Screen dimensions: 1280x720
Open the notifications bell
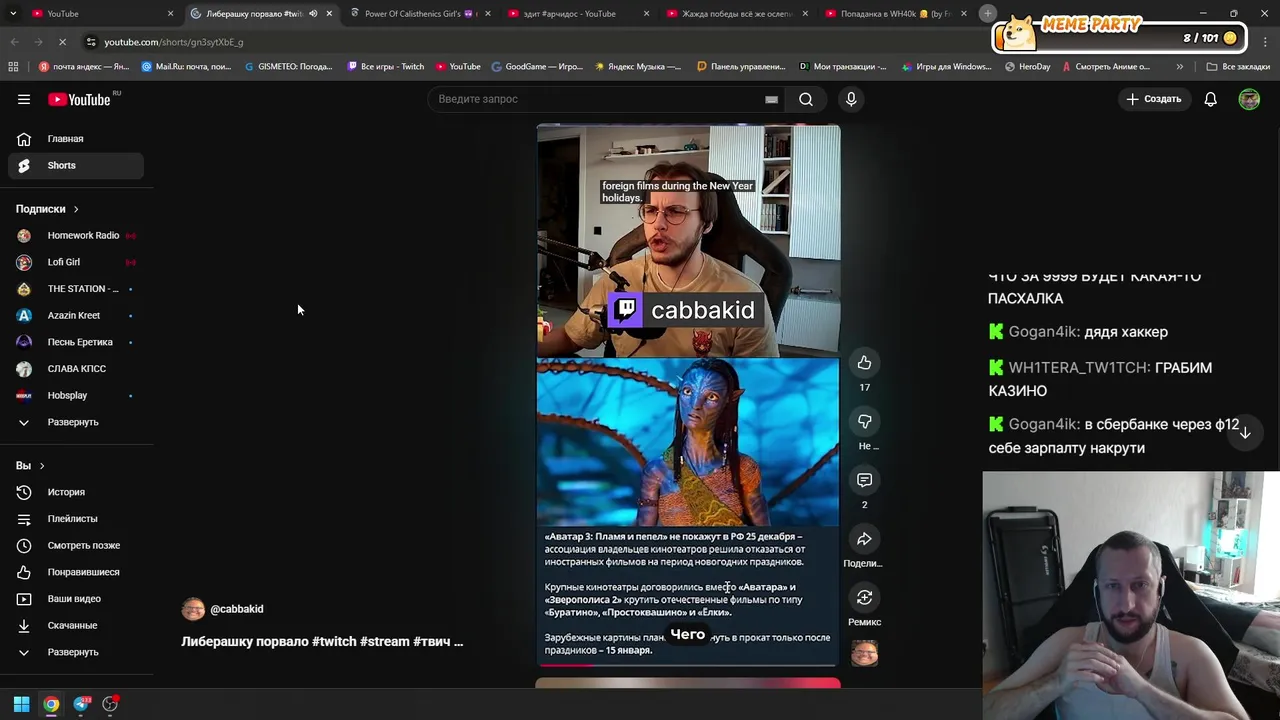1210,99
